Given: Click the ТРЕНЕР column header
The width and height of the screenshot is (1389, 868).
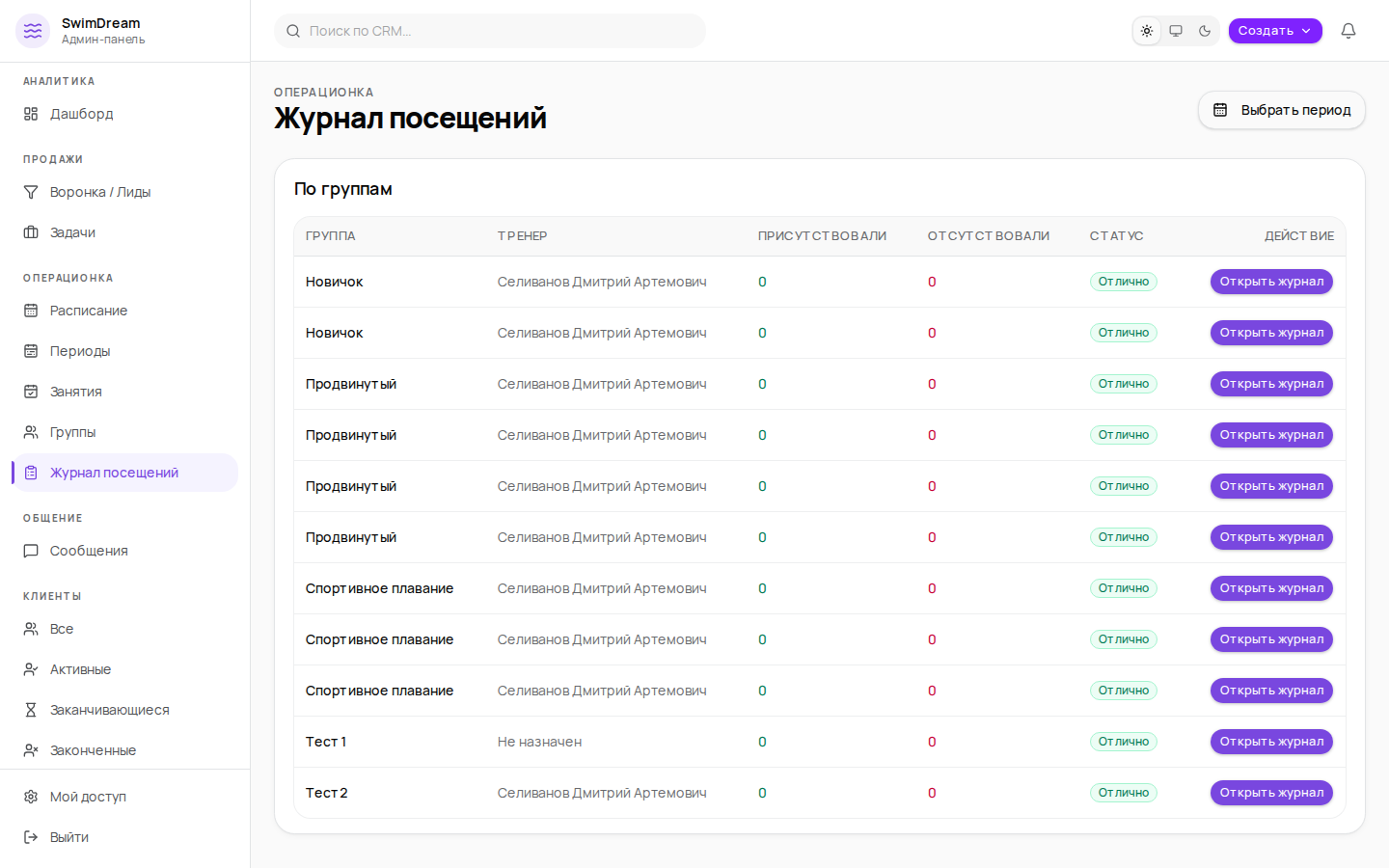Looking at the screenshot, I should 523,236.
